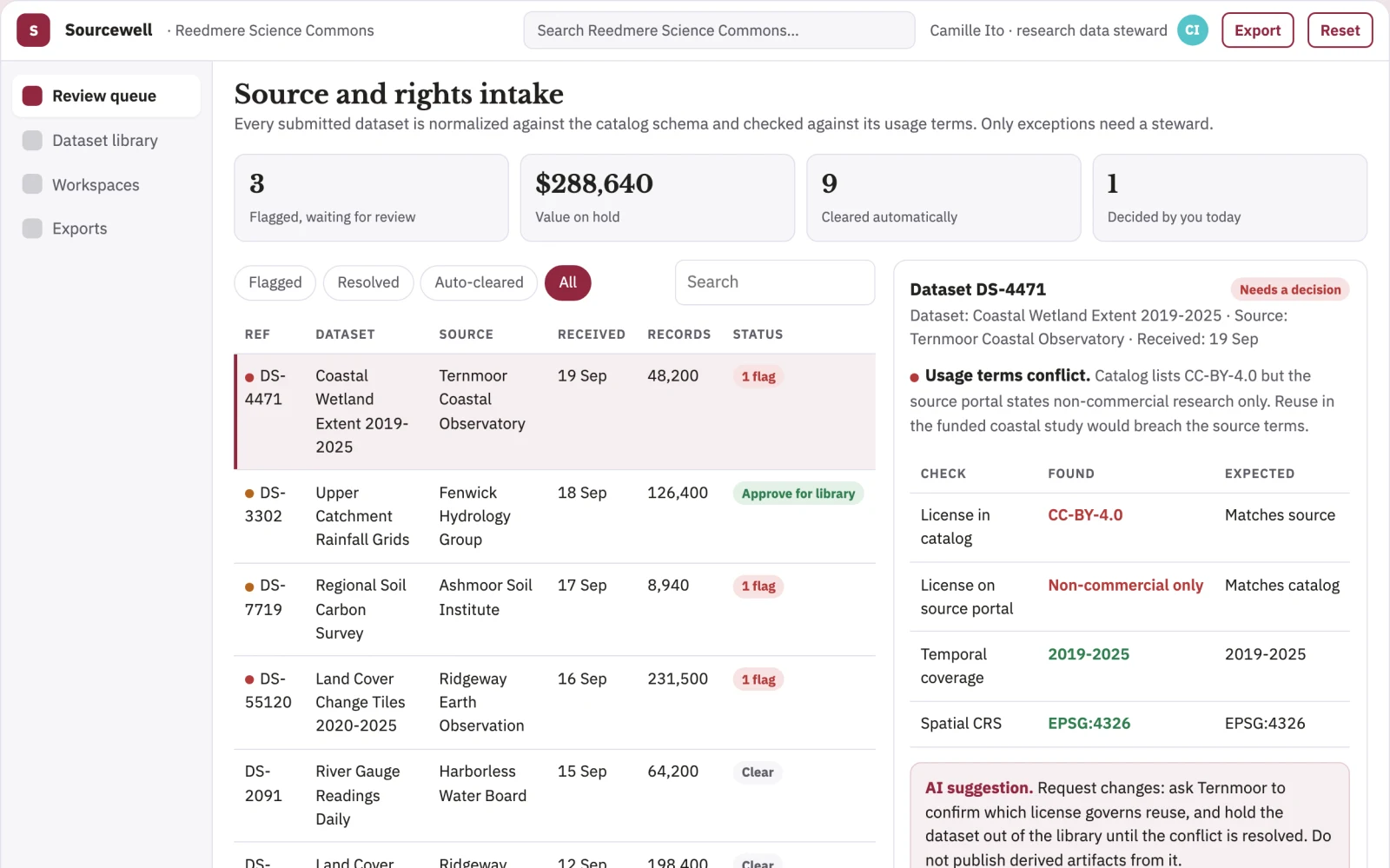
Task: Sort by the RECORDS column header
Action: click(x=678, y=335)
